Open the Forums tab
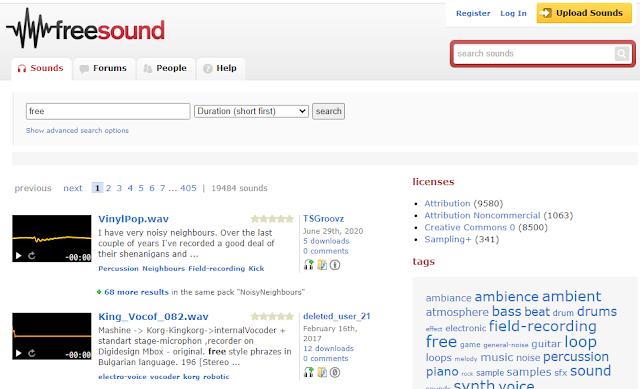Screen dimensions: 640x389 coord(104,68)
